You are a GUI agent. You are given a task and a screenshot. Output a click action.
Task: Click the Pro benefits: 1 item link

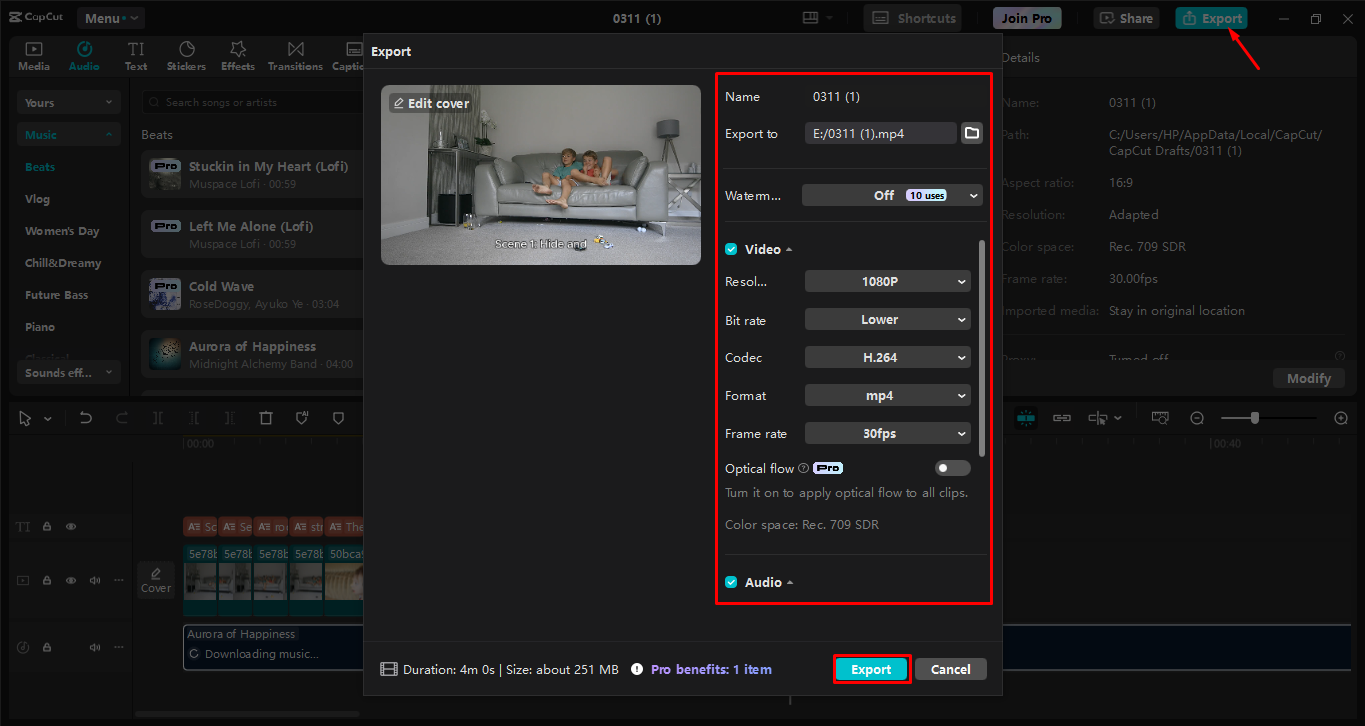pyautogui.click(x=711, y=669)
